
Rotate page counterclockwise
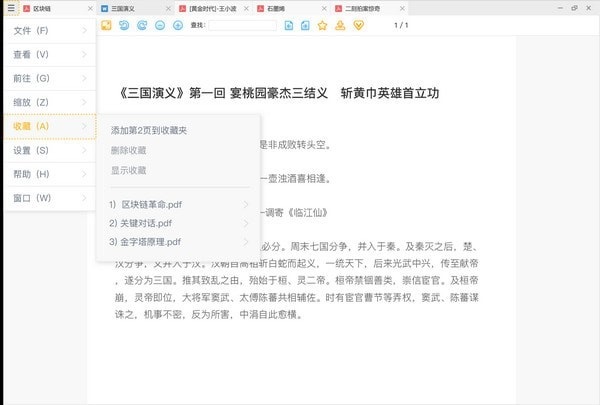coord(124,25)
